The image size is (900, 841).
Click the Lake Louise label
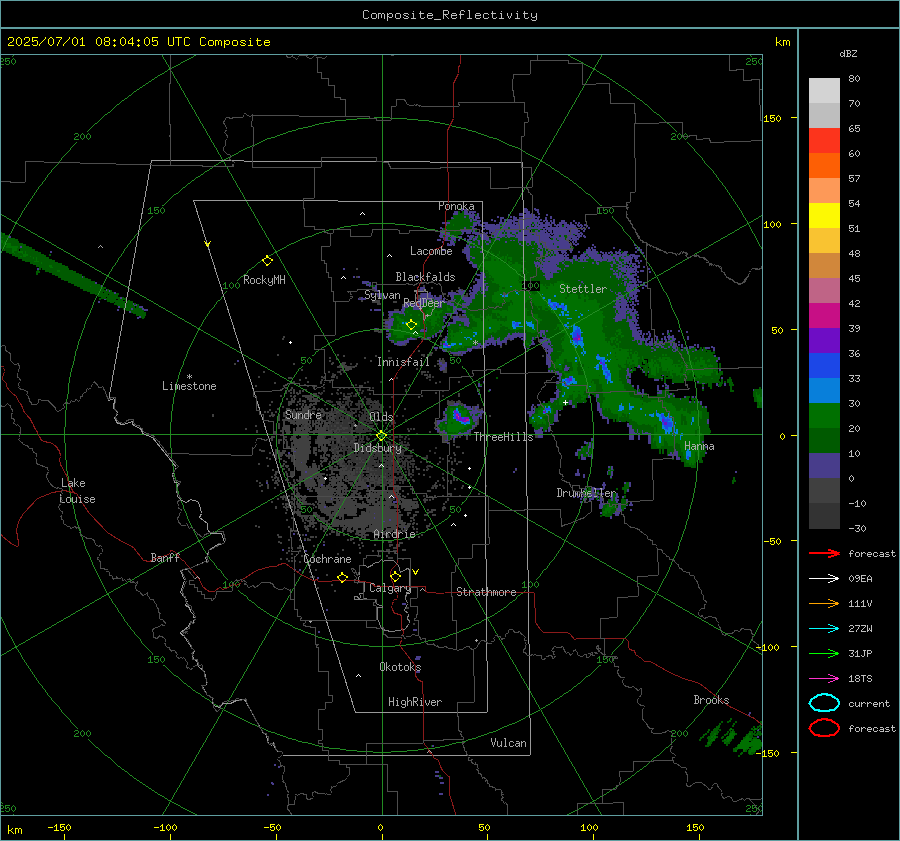[77, 491]
